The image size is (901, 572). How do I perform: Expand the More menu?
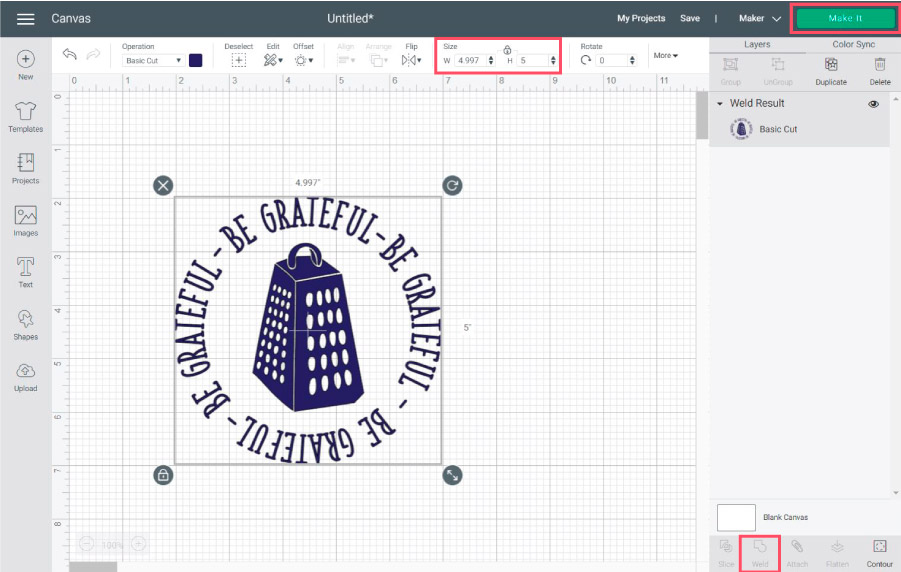[x=665, y=55]
